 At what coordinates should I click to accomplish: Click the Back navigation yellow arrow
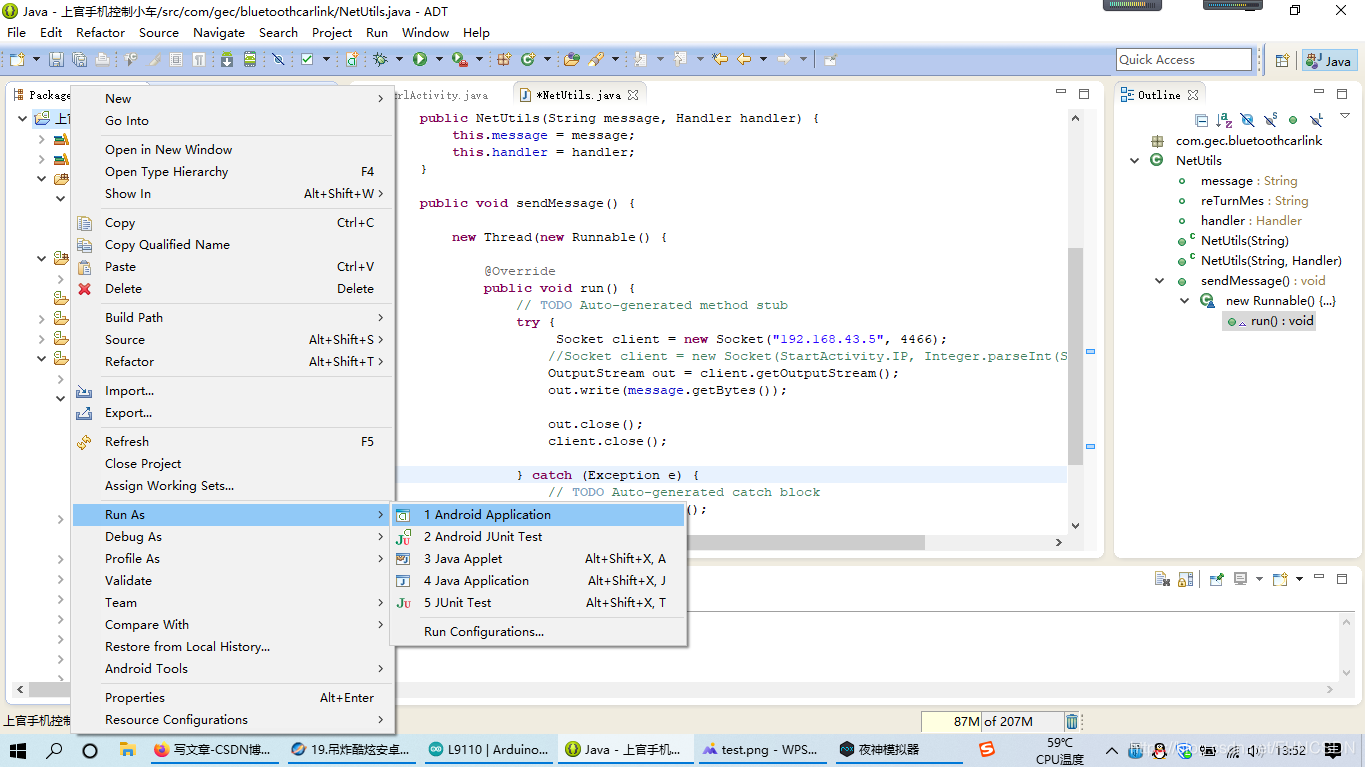click(x=744, y=60)
